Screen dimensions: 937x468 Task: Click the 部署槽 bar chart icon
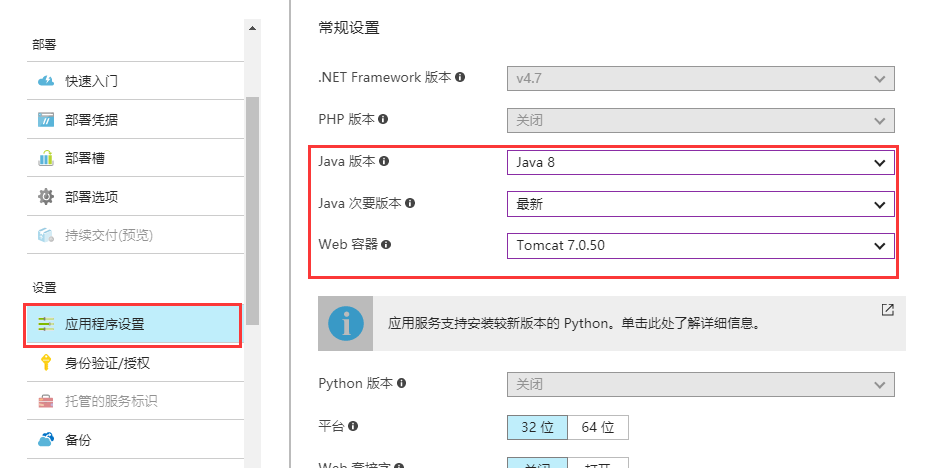[45, 158]
